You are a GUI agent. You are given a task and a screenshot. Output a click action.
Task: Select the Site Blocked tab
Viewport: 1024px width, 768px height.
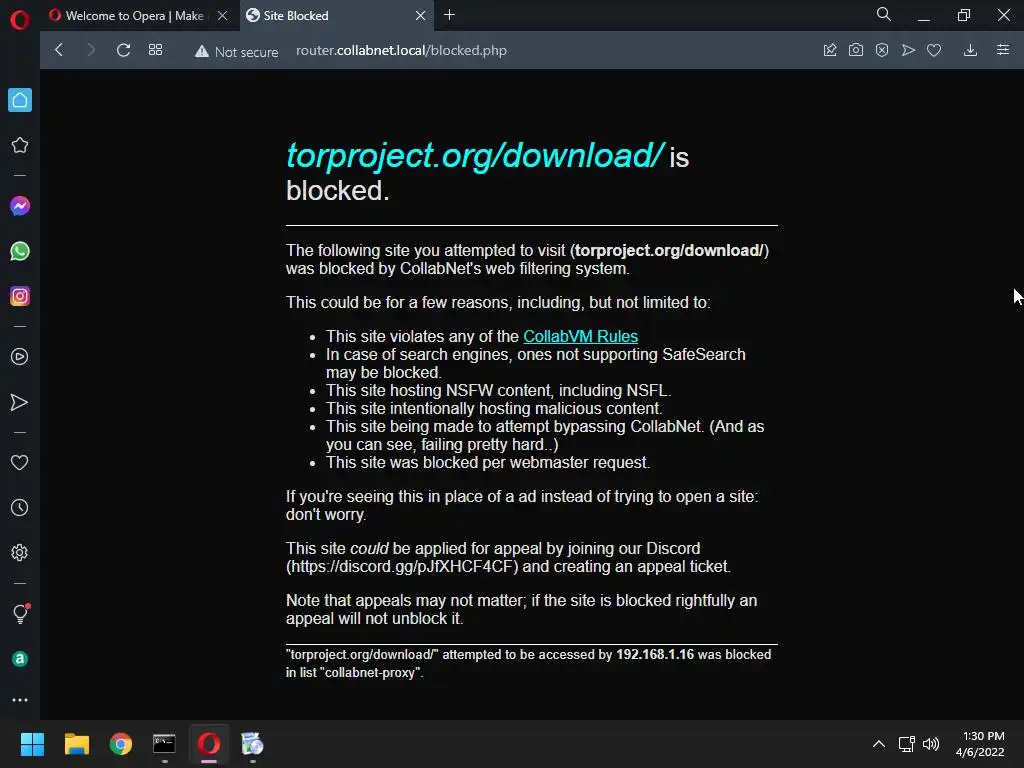[325, 16]
